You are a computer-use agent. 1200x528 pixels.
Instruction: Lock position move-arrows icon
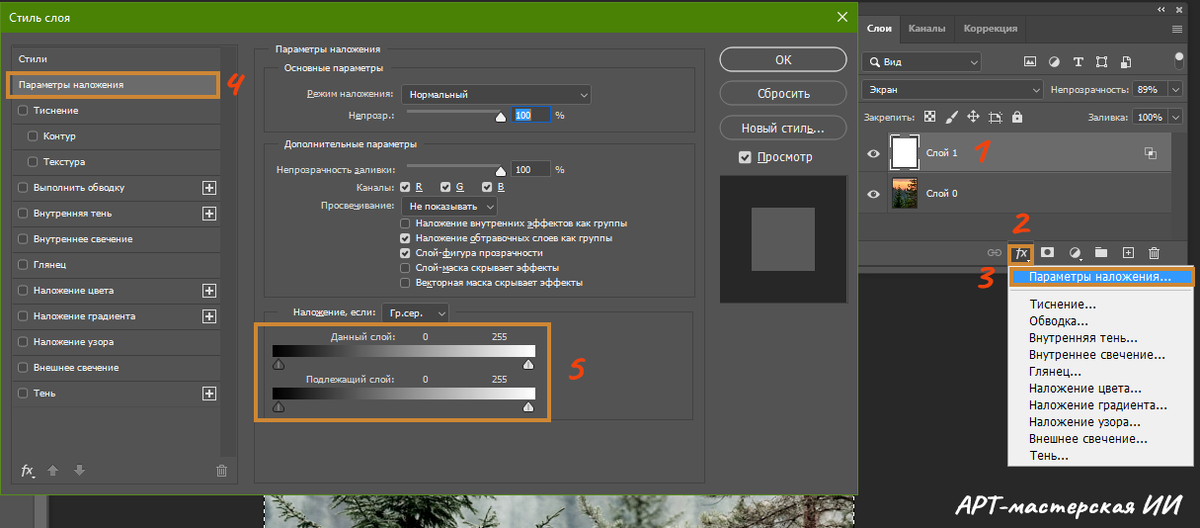click(x=973, y=117)
